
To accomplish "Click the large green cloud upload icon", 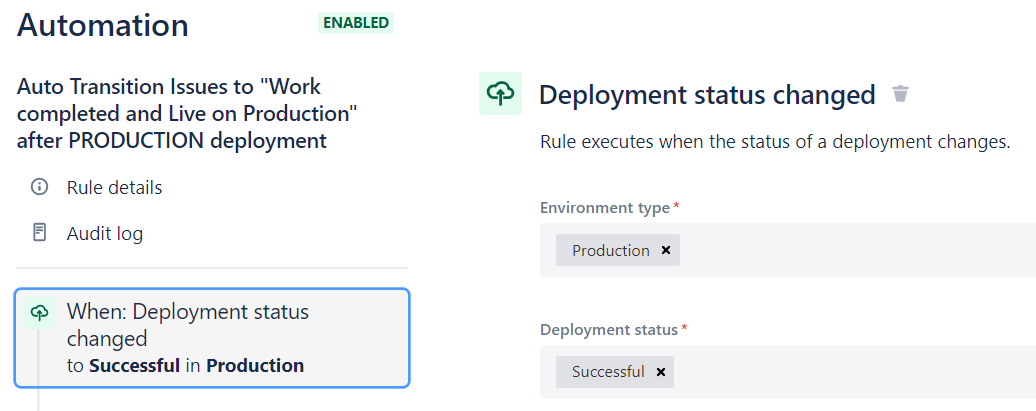I will [500, 94].
